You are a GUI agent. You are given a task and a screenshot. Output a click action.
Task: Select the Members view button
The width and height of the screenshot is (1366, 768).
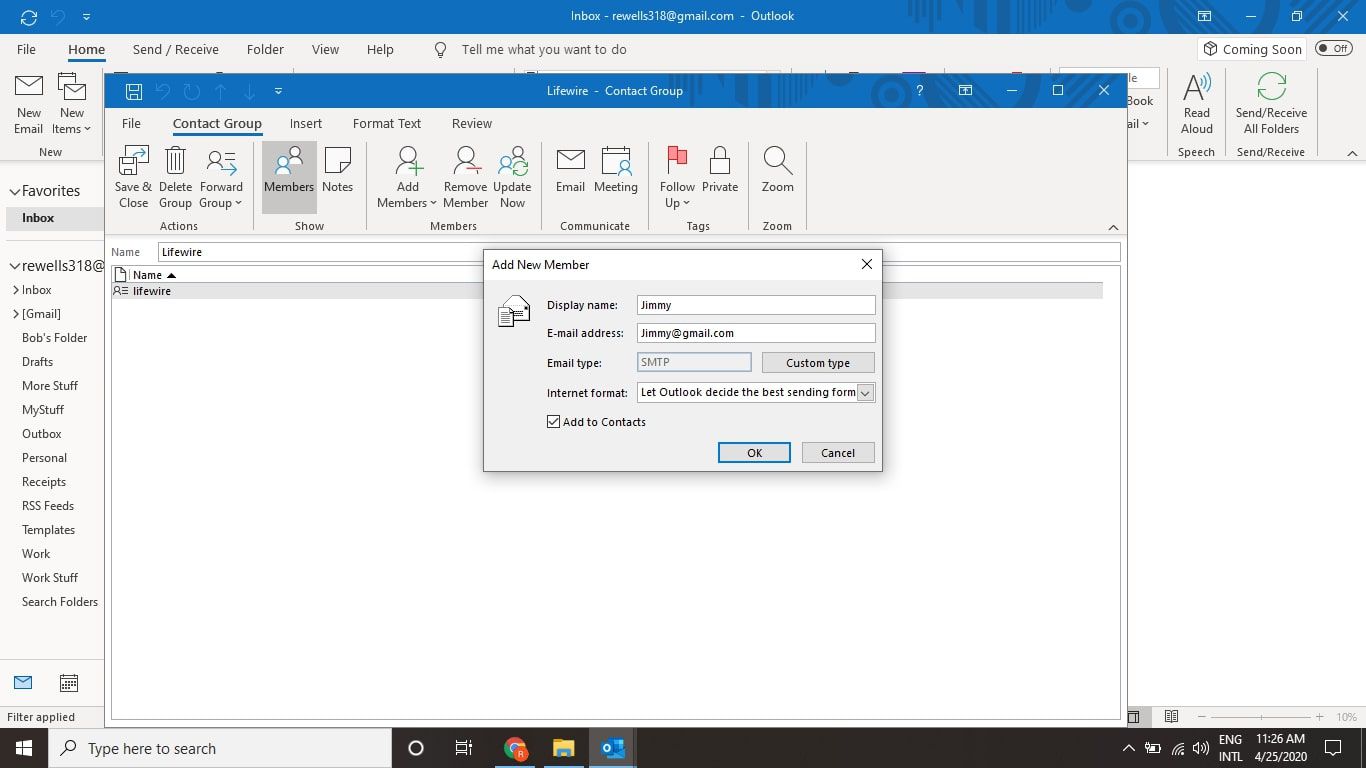pyautogui.click(x=289, y=177)
